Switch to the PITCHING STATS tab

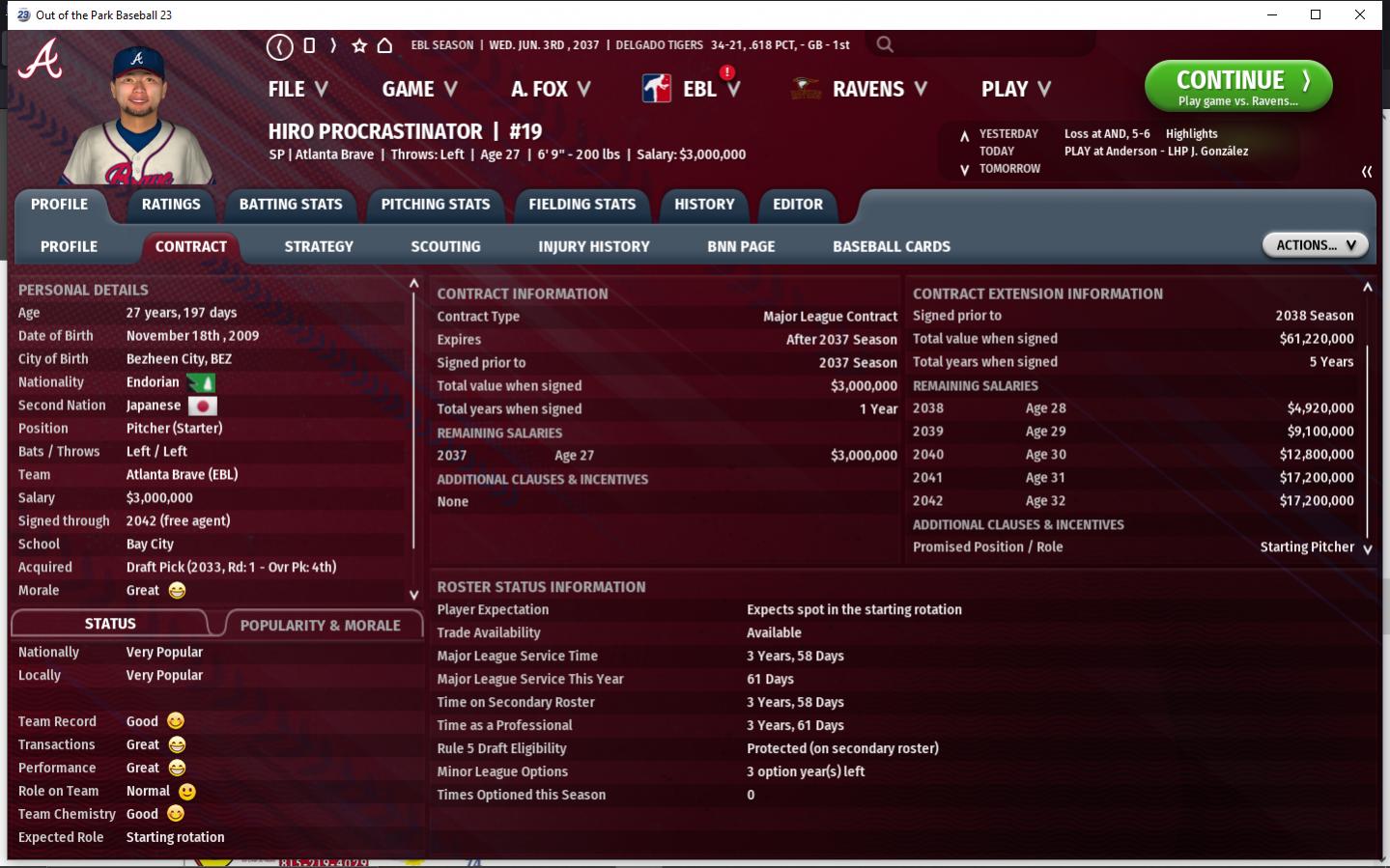pos(435,205)
